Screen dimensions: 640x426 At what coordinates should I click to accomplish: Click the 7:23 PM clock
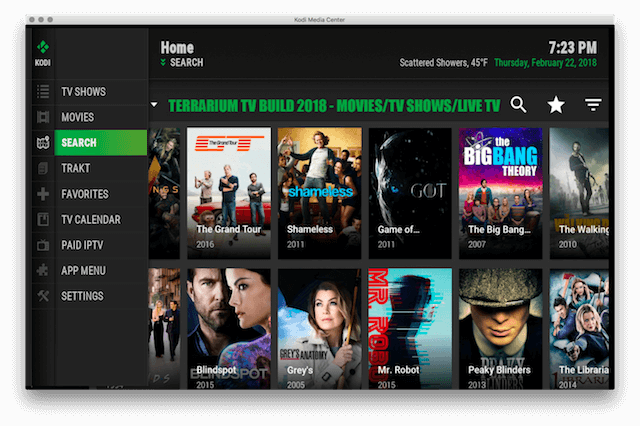(x=572, y=48)
